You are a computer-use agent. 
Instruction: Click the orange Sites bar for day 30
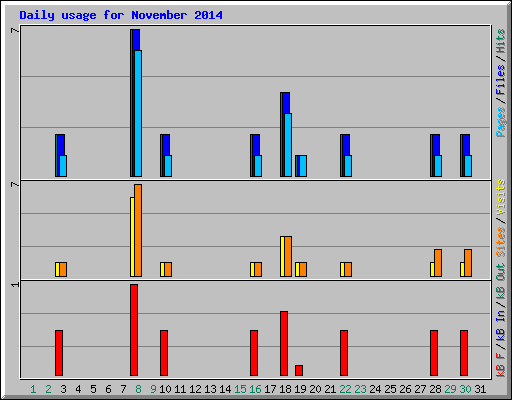pos(468,263)
